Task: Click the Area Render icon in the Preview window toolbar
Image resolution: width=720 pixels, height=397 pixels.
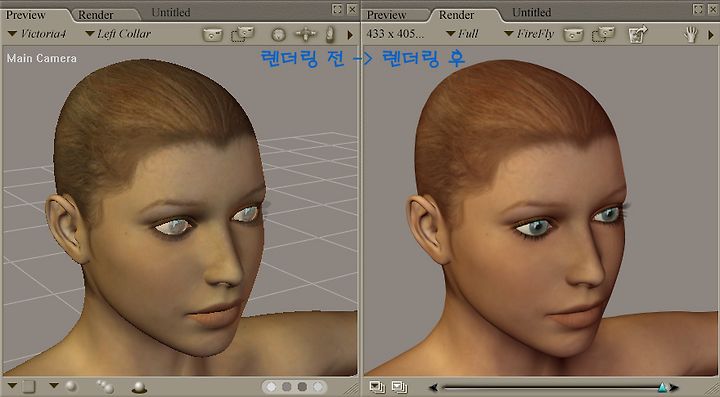Action: [242, 34]
